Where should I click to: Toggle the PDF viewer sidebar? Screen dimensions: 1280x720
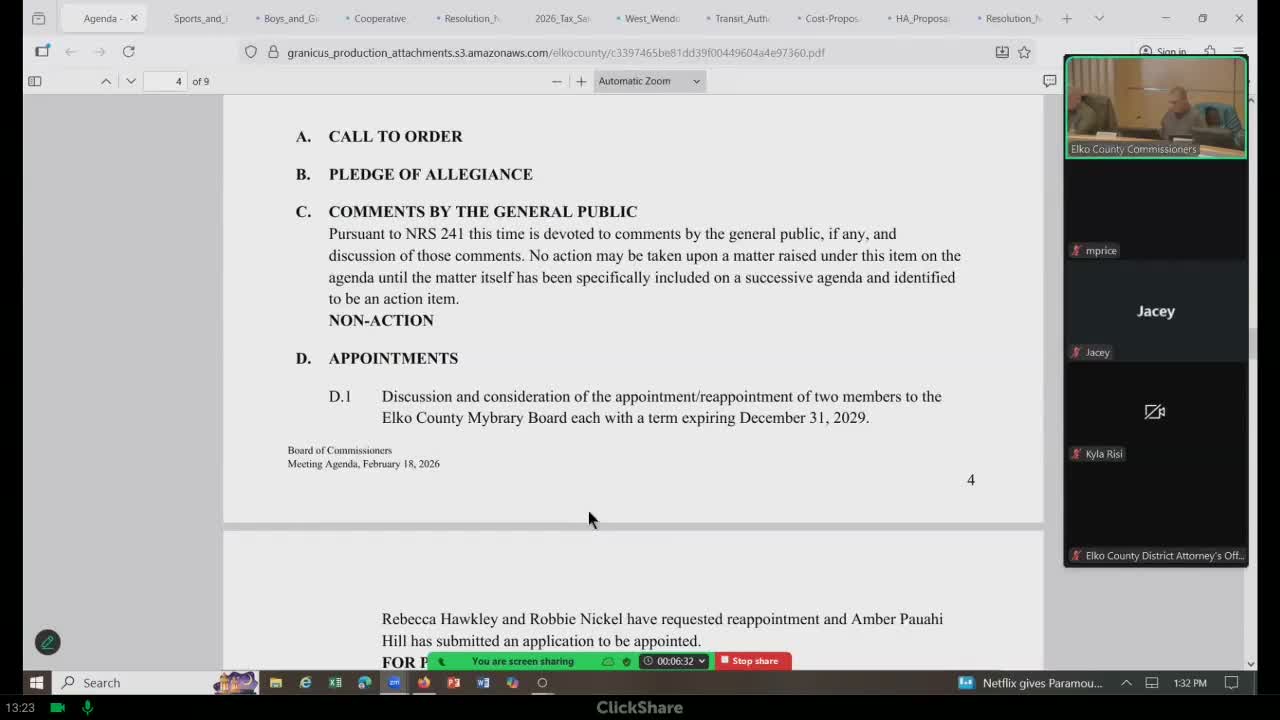[35, 81]
